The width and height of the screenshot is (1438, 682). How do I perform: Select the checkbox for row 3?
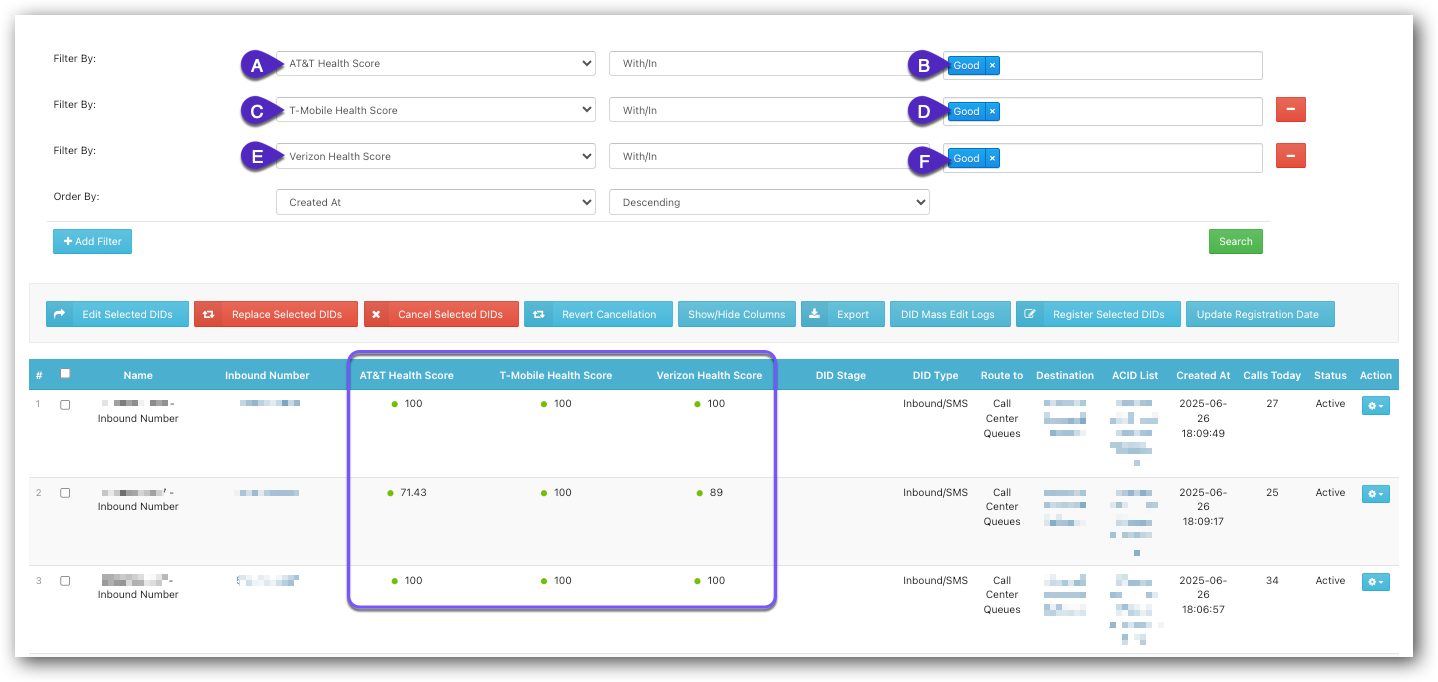coord(65,581)
